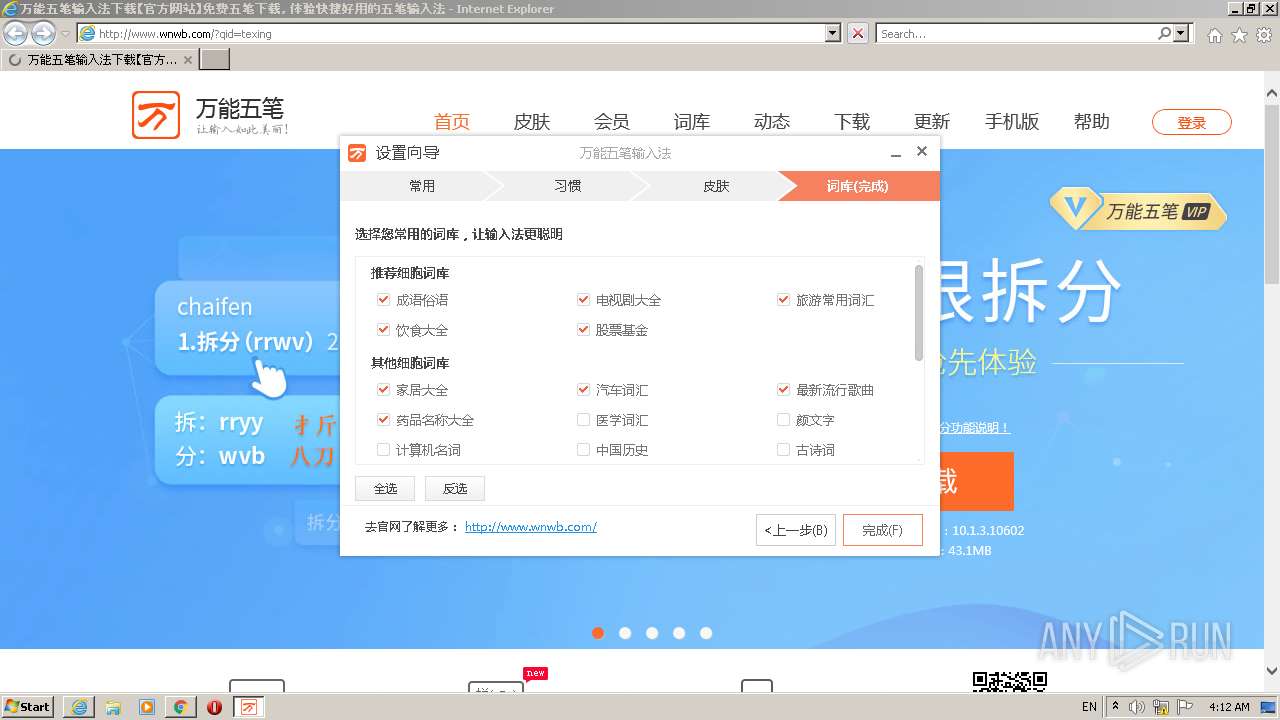Close the 设置向导 dialog
The width and height of the screenshot is (1280, 720).
(x=922, y=151)
